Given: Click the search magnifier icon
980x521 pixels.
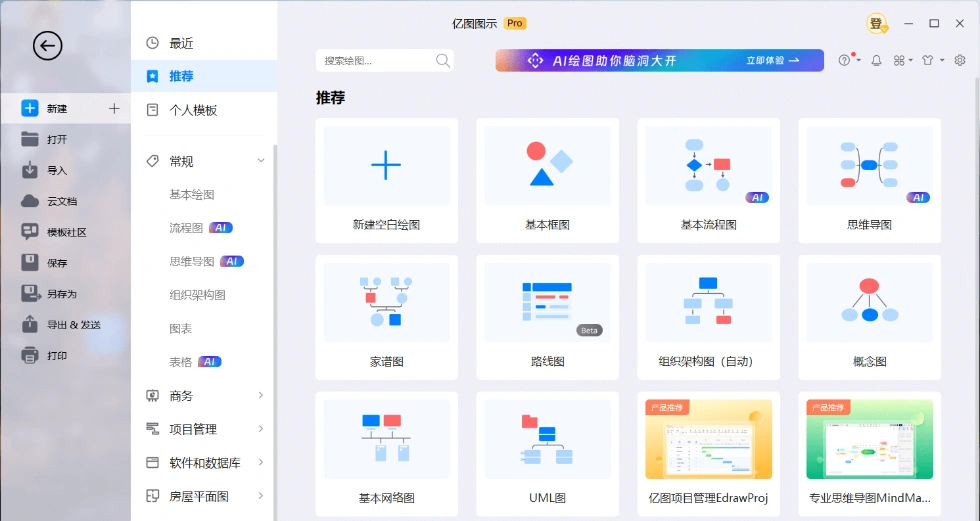Looking at the screenshot, I should (442, 61).
